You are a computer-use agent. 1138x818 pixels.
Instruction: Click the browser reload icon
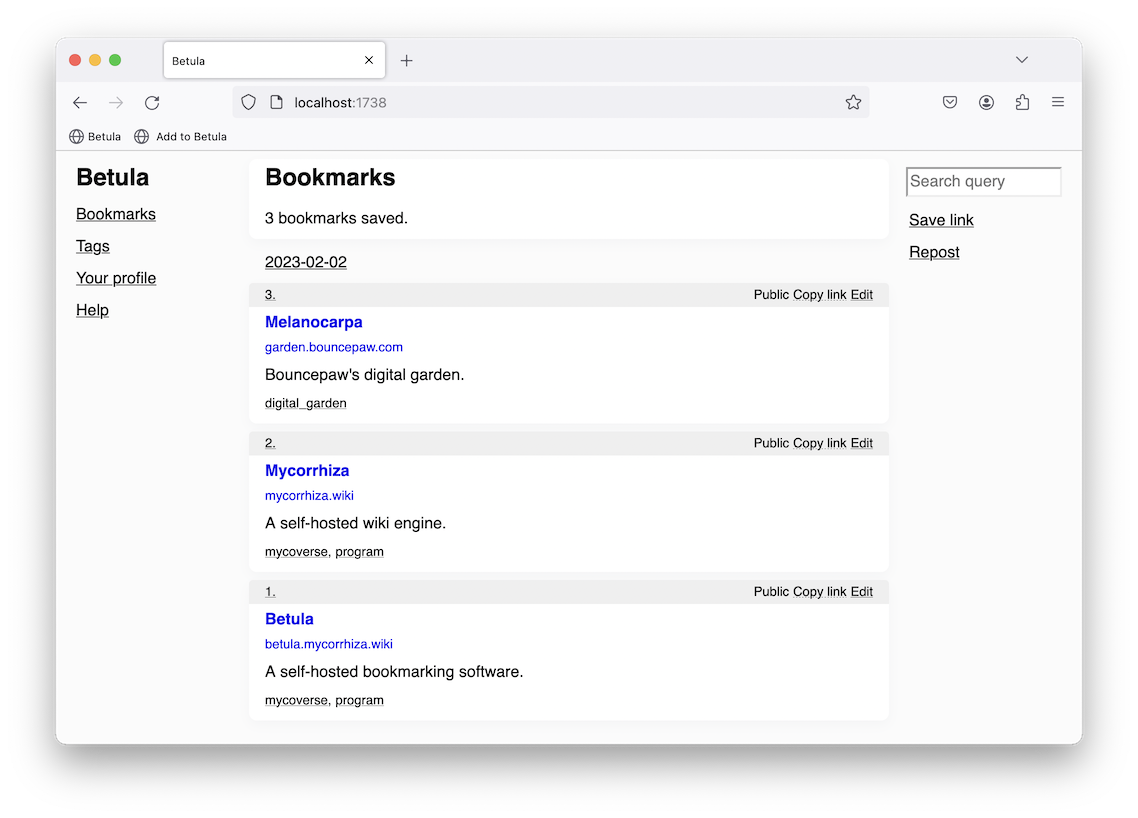(152, 103)
